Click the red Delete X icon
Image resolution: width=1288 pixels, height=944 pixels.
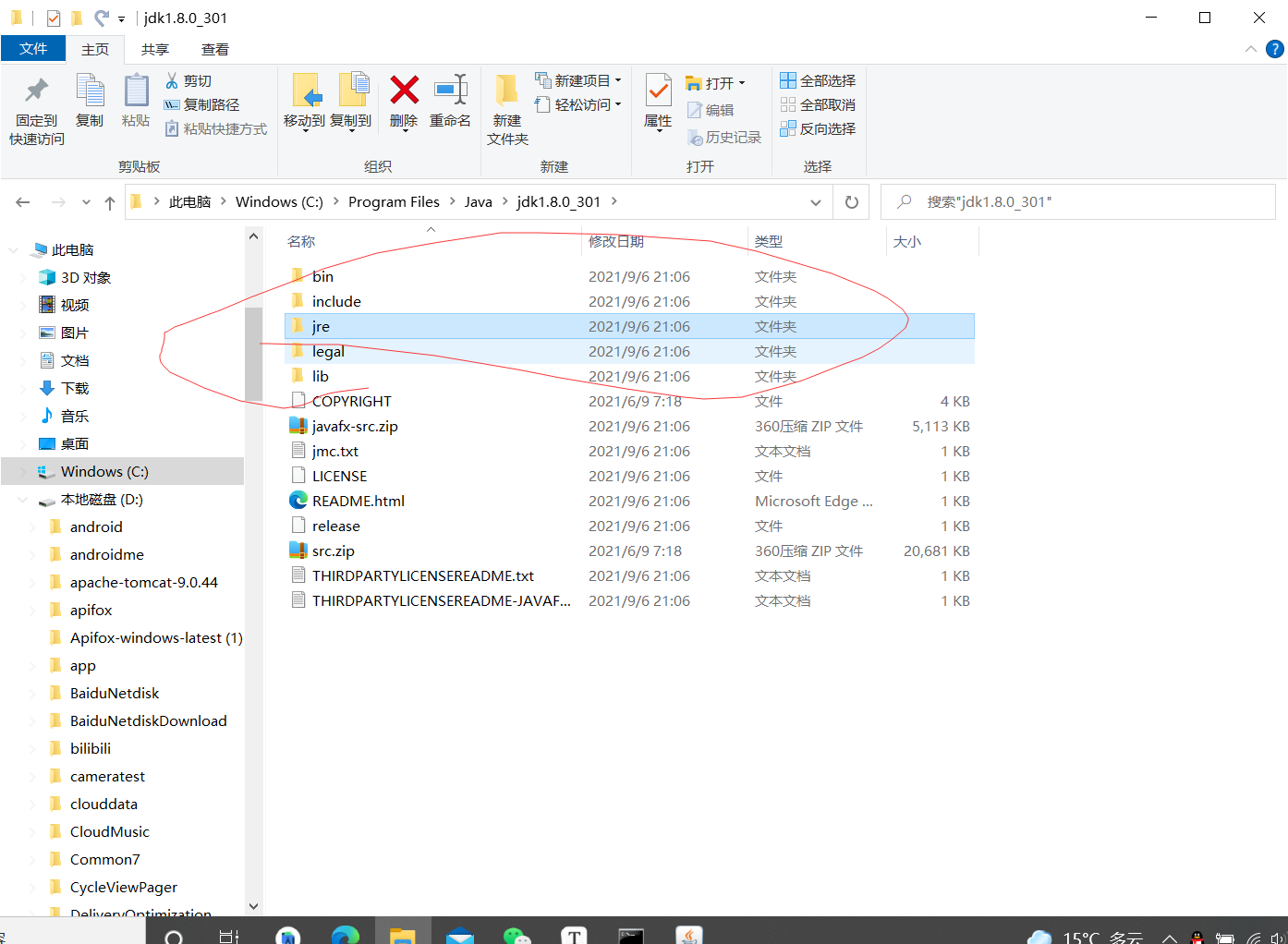pyautogui.click(x=404, y=90)
